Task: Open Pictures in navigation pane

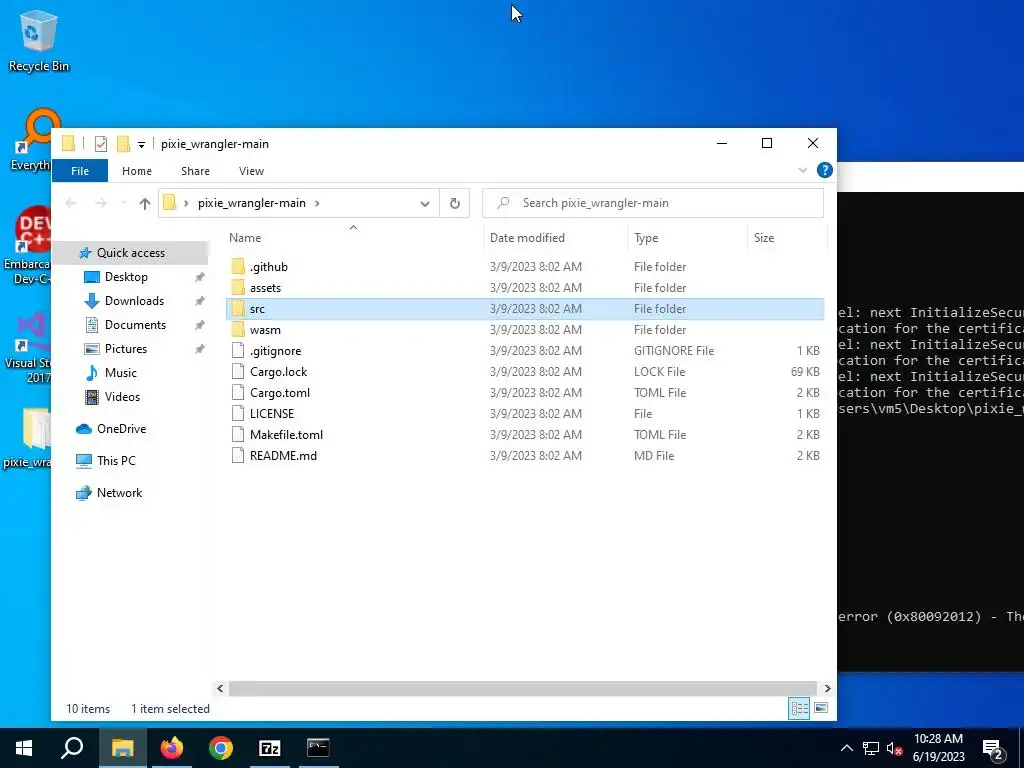Action: click(125, 349)
